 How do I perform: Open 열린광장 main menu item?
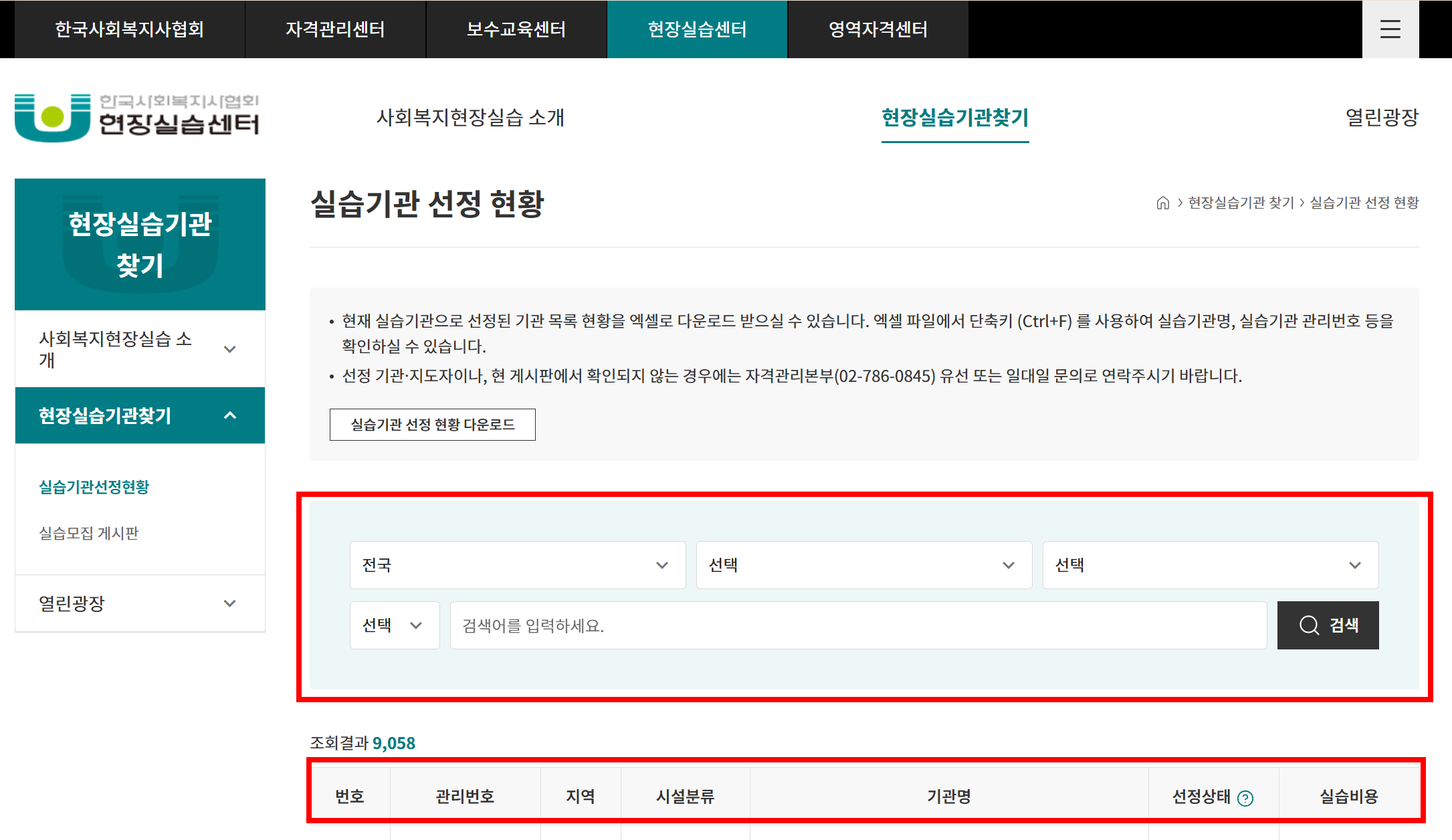pos(1381,118)
